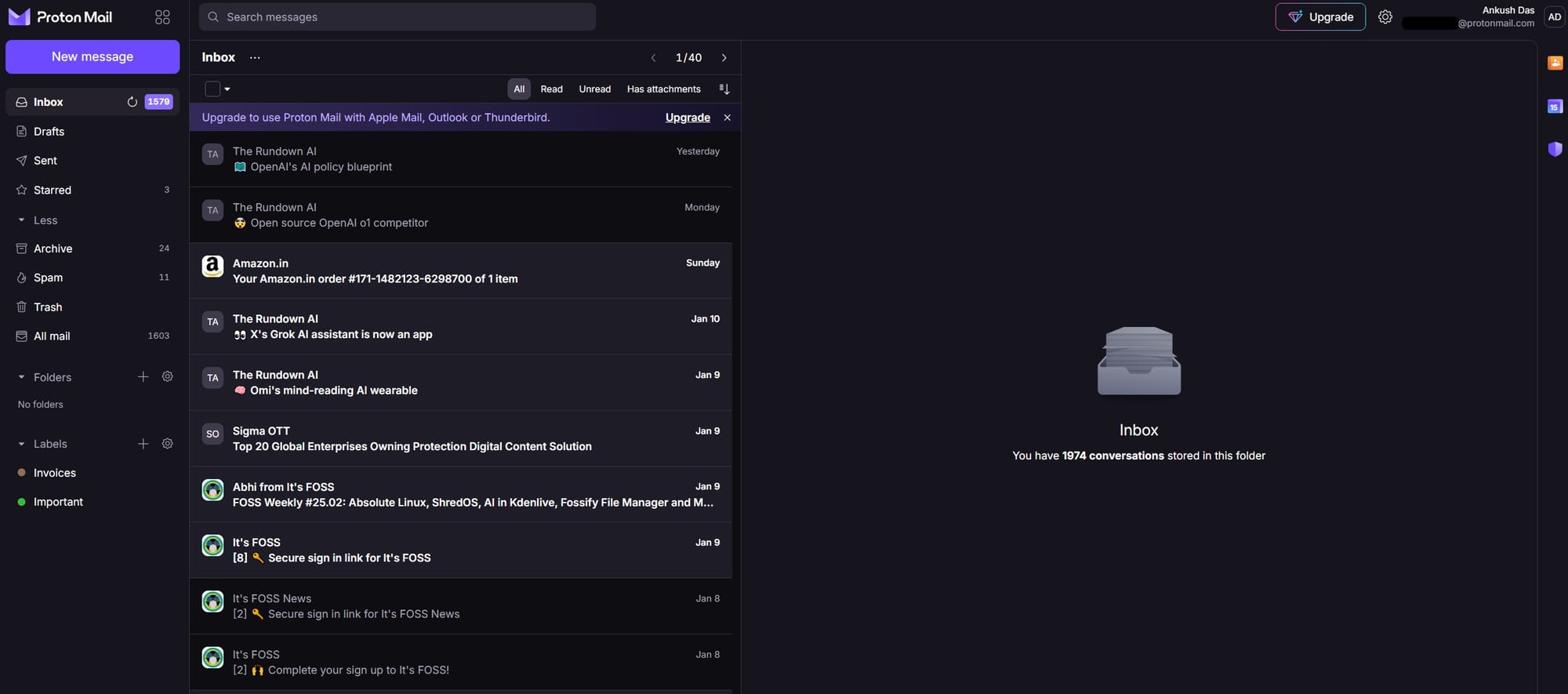Collapse the Labels section
The image size is (1568, 694).
click(x=21, y=444)
